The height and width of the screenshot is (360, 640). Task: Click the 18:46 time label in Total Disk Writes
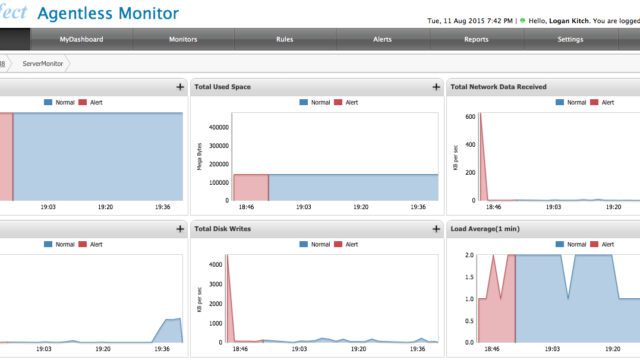pyautogui.click(x=240, y=349)
